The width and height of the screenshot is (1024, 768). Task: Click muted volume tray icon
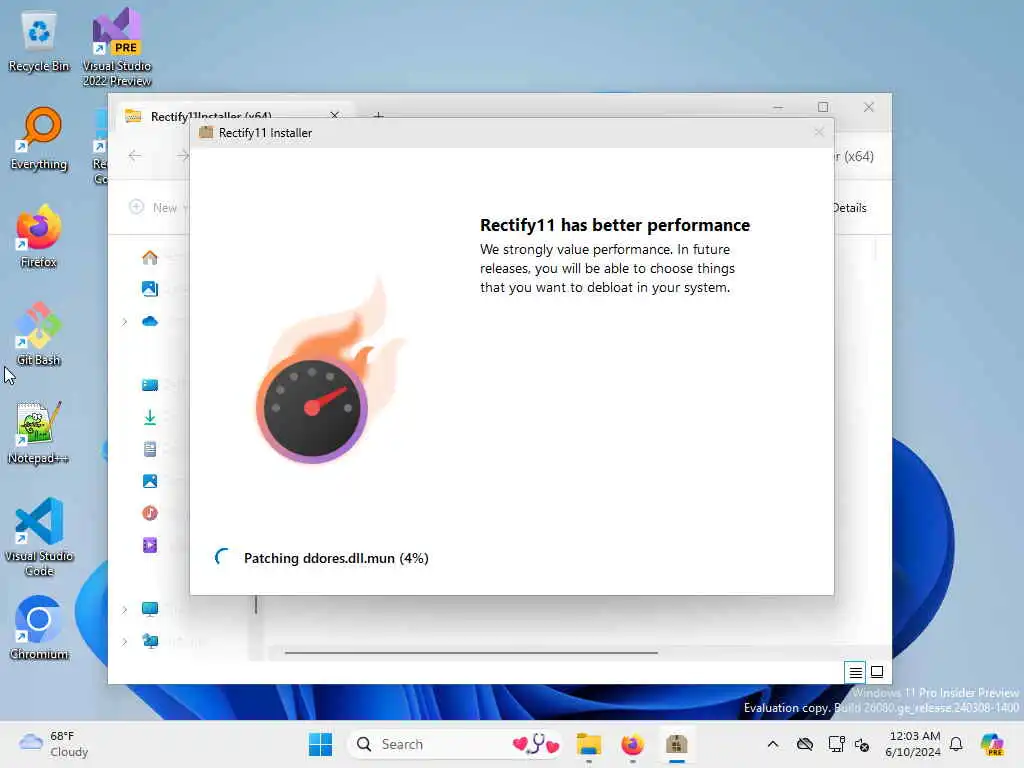(861, 745)
